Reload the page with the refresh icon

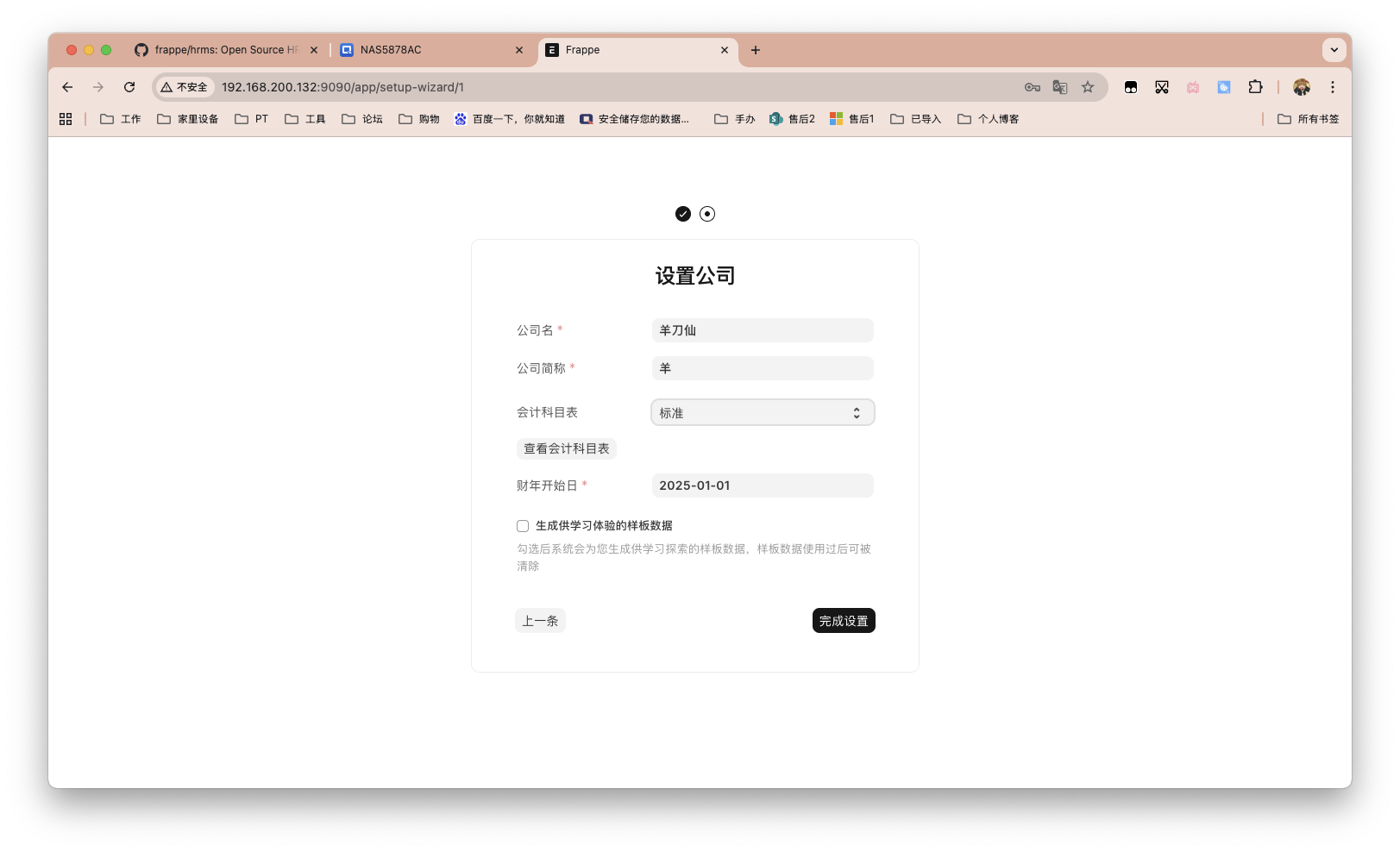(129, 87)
